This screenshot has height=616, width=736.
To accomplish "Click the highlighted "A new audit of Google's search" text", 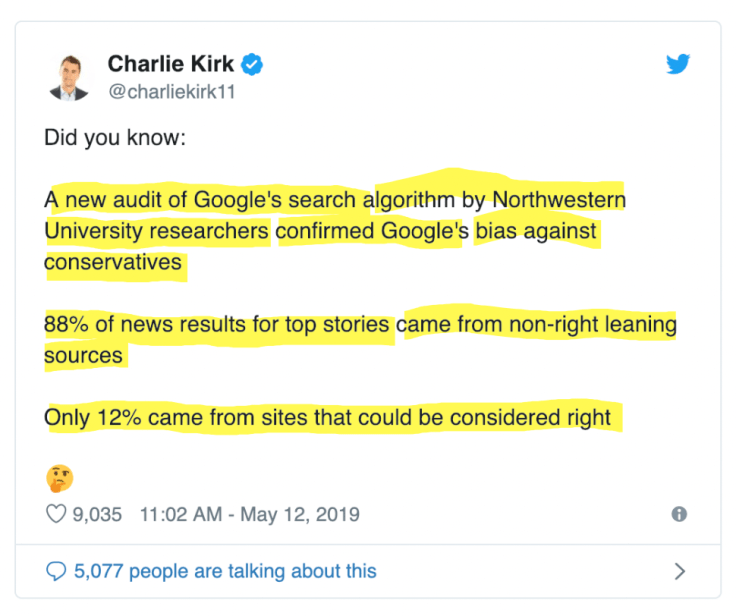I will pos(200,199).
